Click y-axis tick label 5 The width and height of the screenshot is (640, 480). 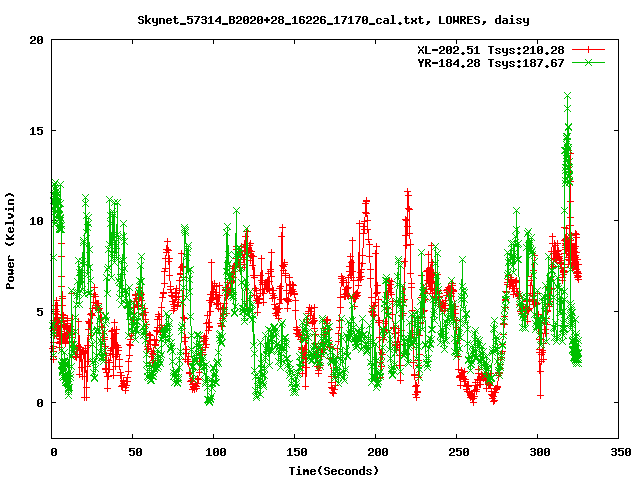coord(40,312)
